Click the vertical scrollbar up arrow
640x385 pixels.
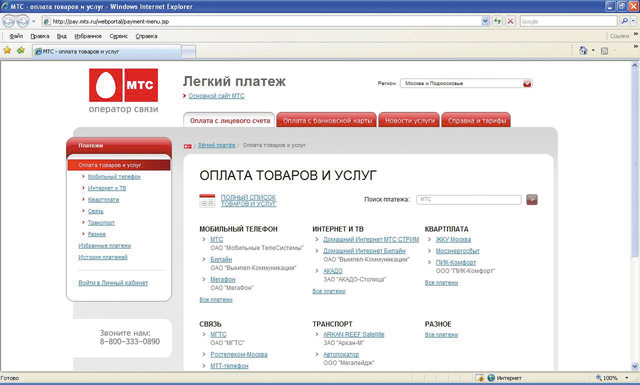pyautogui.click(x=635, y=65)
